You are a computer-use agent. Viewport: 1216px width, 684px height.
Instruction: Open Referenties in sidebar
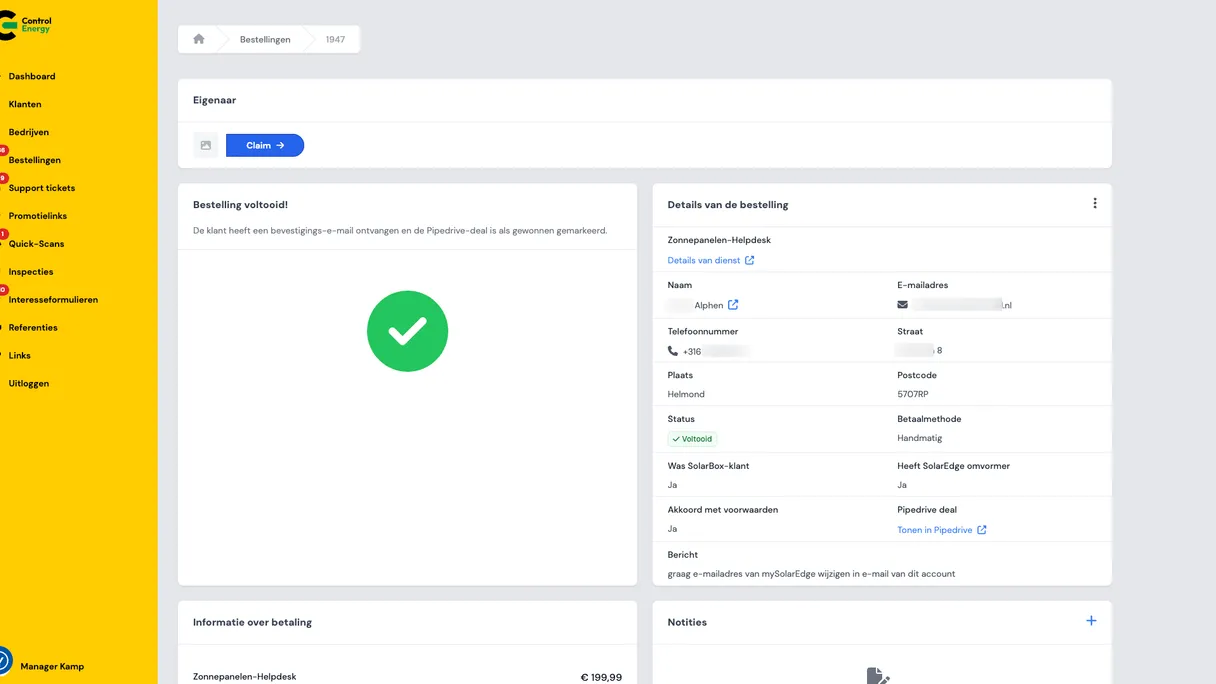coord(33,328)
